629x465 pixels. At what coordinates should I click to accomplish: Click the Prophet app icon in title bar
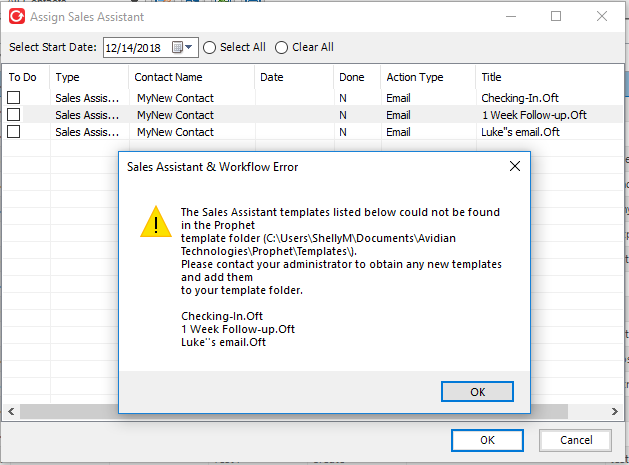17,16
